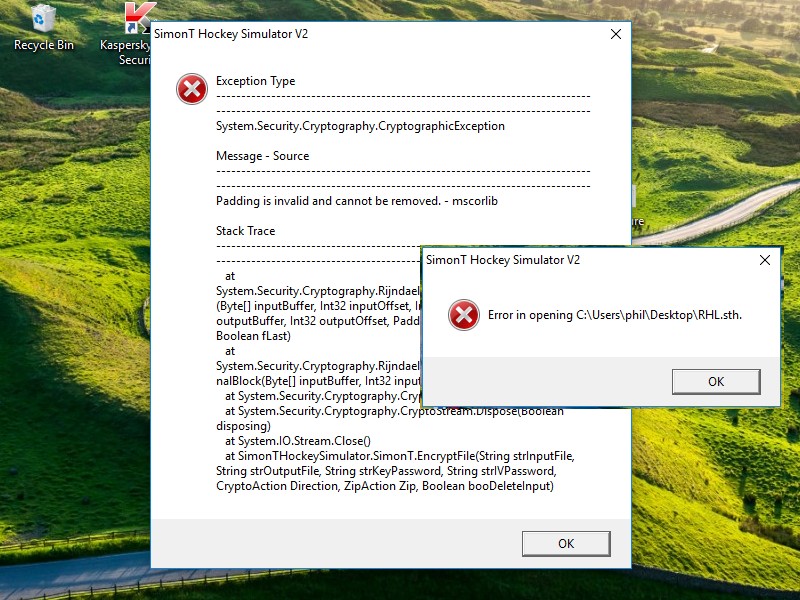The width and height of the screenshot is (800, 600).
Task: Click the 'Recycle Bin' text label
Action: (43, 45)
